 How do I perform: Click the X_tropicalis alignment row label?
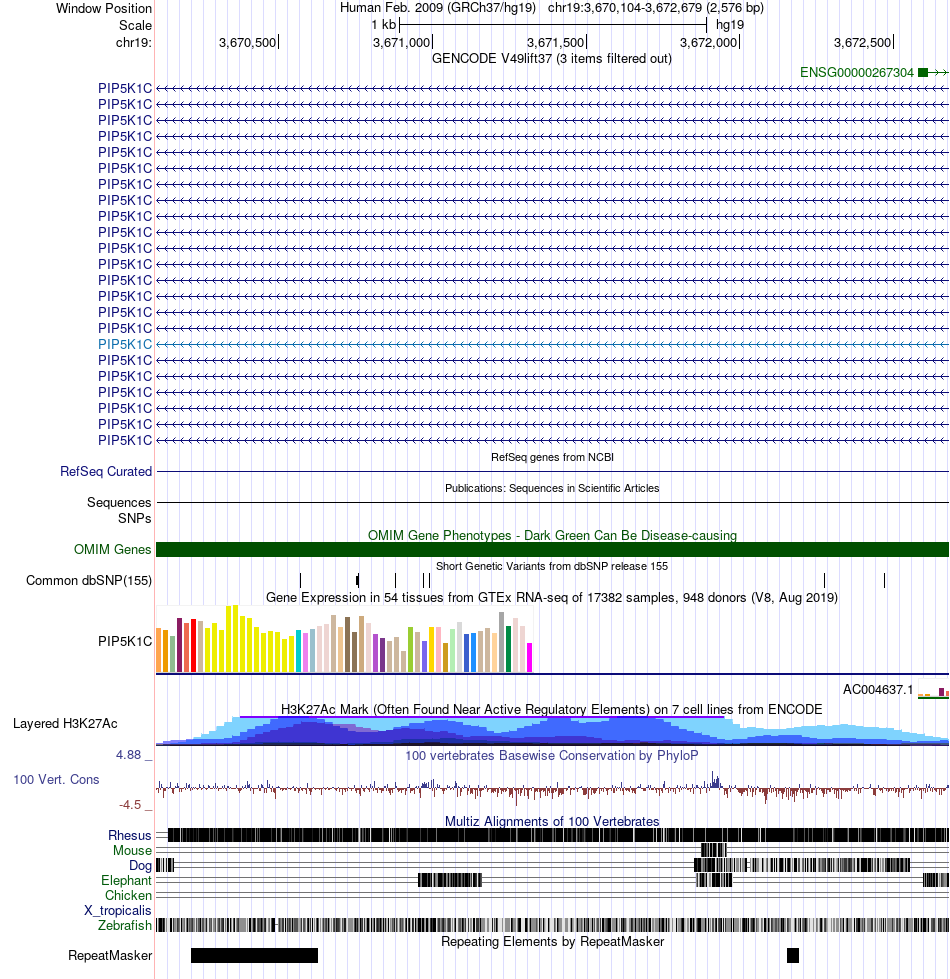pos(118,910)
